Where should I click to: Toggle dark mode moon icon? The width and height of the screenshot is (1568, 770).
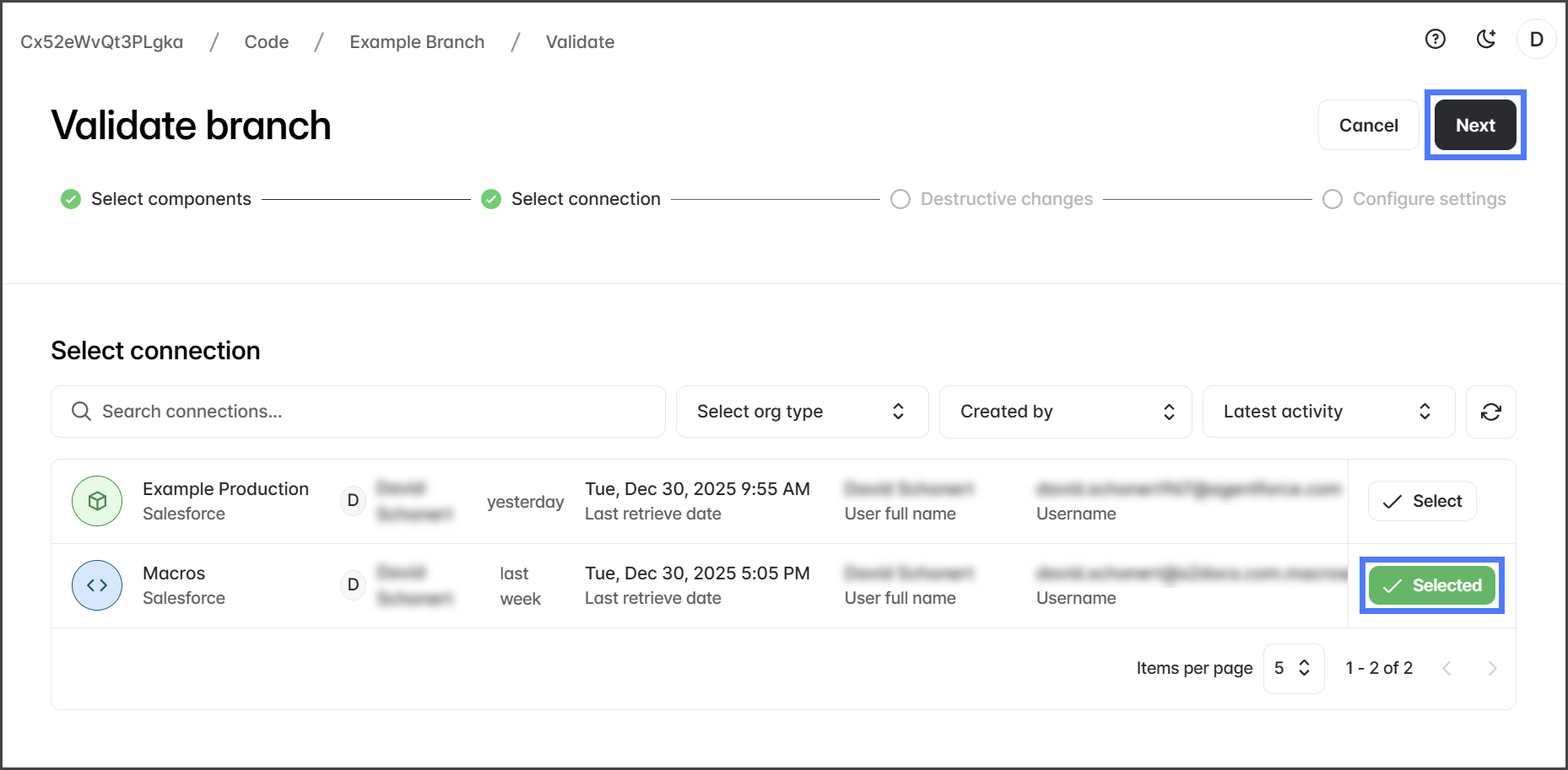tap(1486, 40)
